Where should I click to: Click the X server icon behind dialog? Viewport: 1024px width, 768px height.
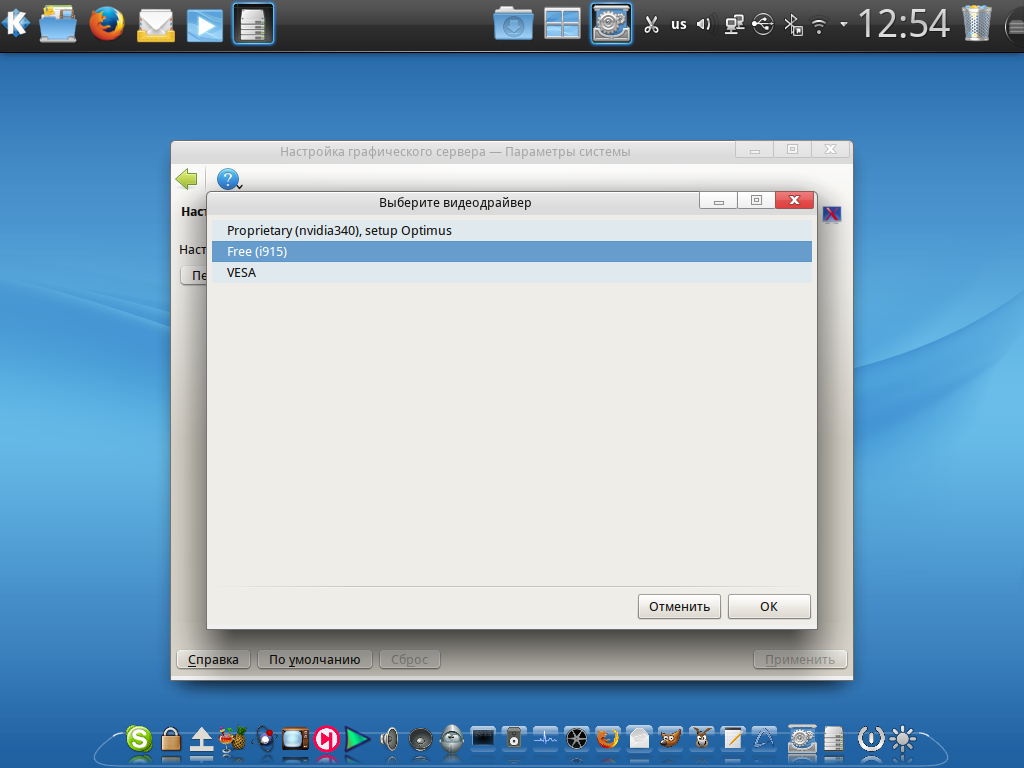click(831, 214)
